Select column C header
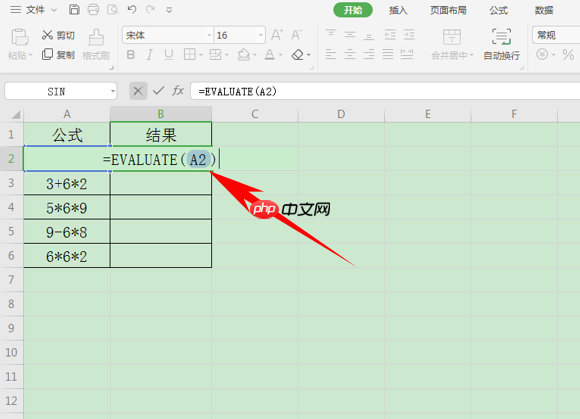Screen dimensions: 580x419 (255, 114)
